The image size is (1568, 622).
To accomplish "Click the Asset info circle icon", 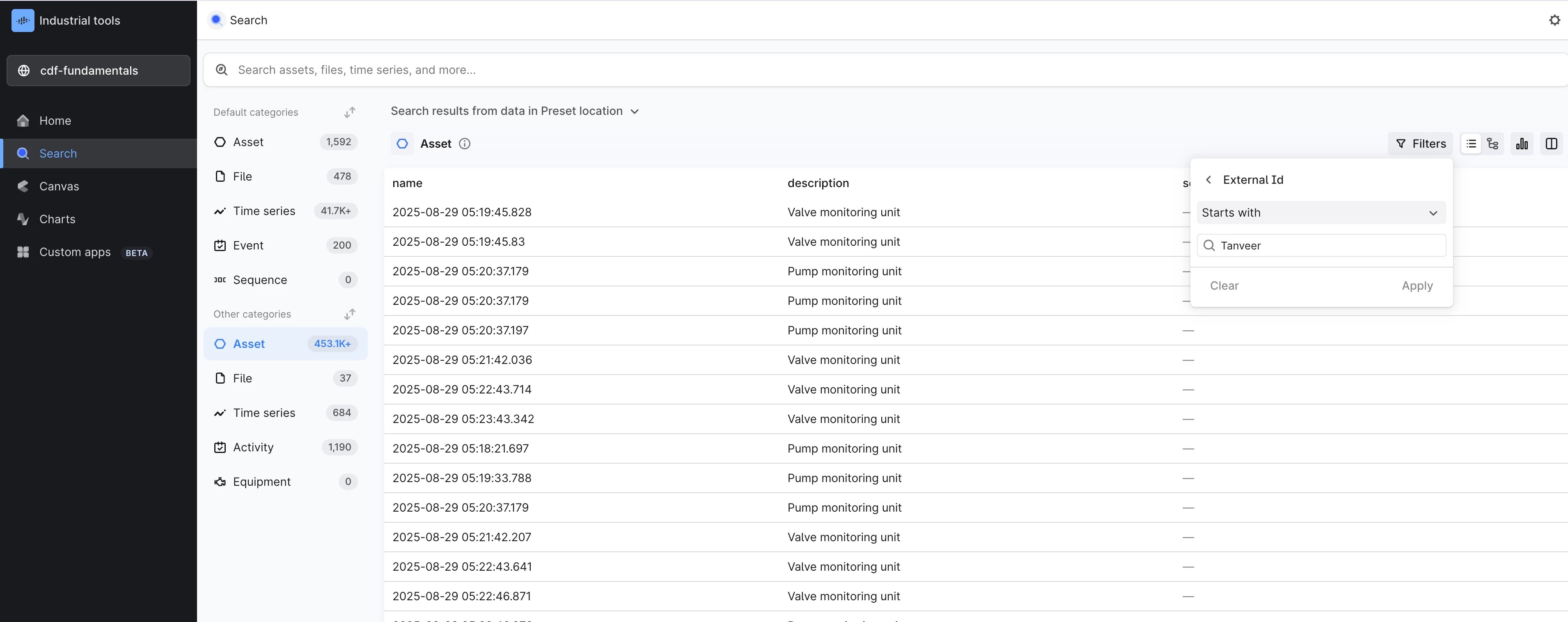I will (x=464, y=144).
